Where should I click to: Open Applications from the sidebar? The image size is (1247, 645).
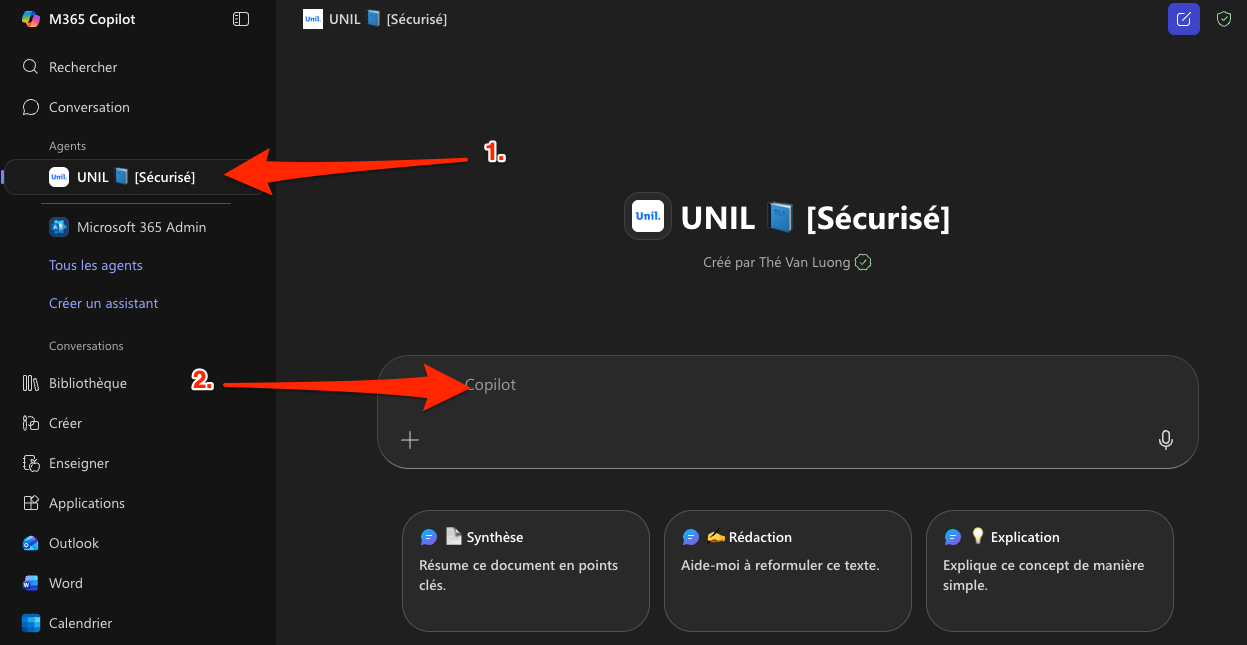[86, 503]
